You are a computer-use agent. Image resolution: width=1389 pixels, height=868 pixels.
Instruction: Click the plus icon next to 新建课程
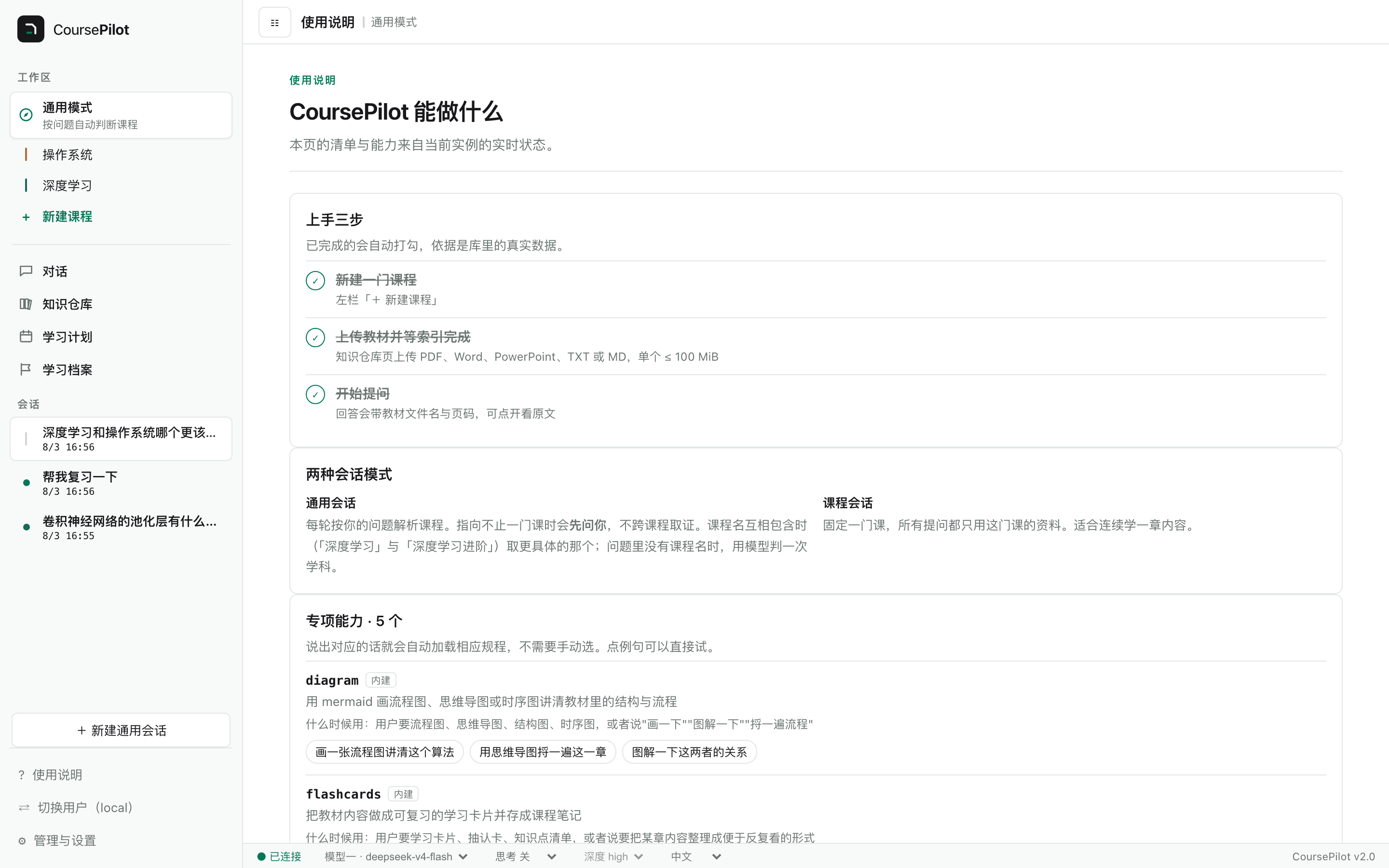pyautogui.click(x=26, y=217)
